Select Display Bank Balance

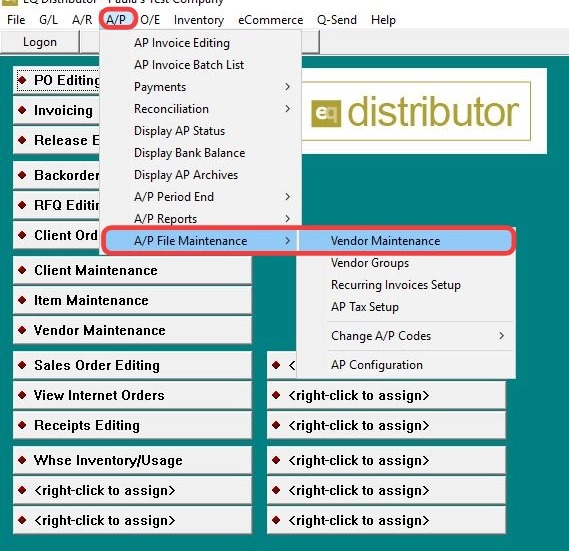(200, 153)
